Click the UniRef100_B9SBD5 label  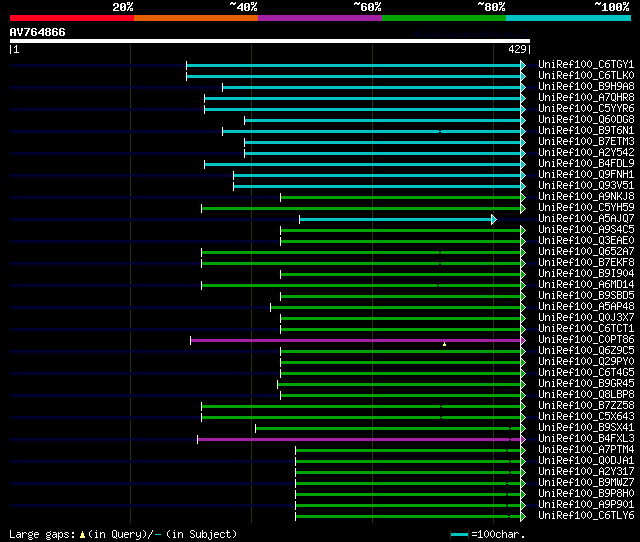pos(586,296)
